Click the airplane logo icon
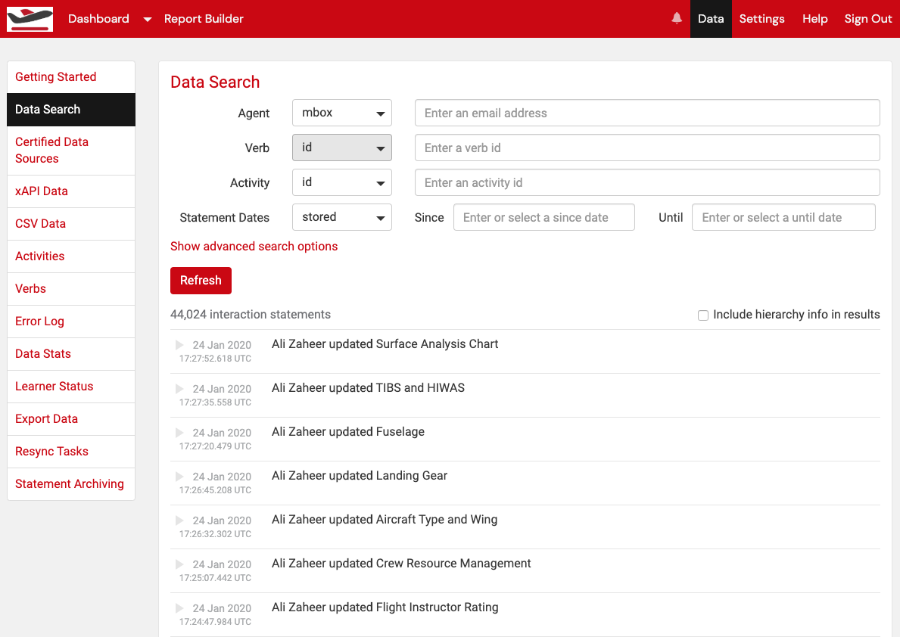This screenshot has width=900, height=637. (30, 19)
